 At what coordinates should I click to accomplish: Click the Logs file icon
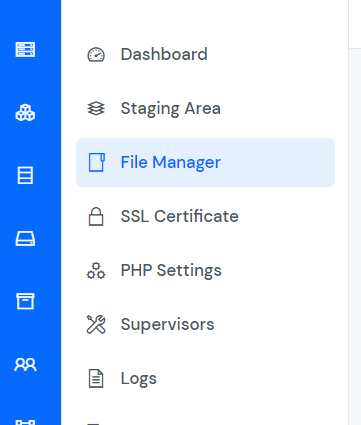[96, 378]
